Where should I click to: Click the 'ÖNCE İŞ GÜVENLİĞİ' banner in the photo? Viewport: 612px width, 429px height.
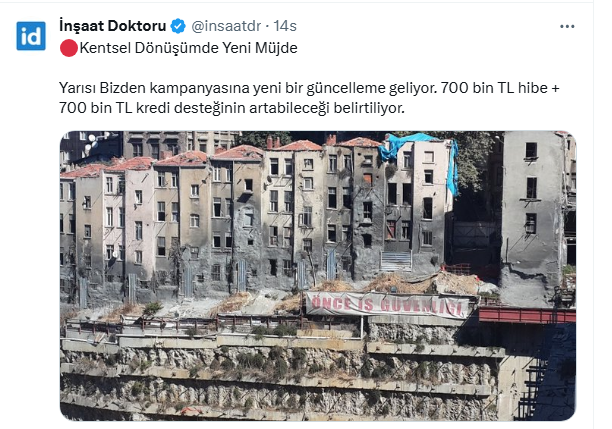(388, 304)
